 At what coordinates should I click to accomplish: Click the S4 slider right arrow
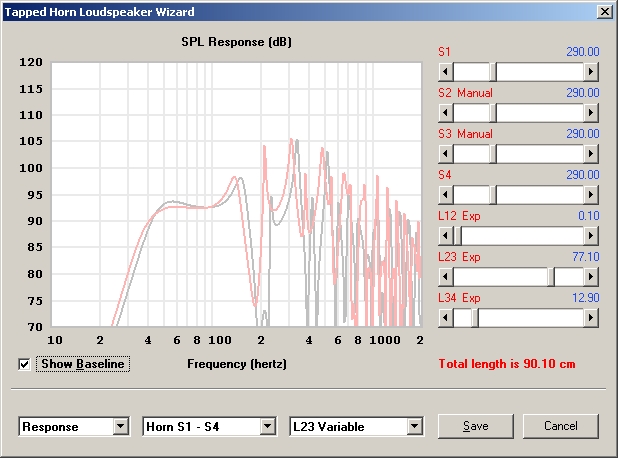click(591, 195)
